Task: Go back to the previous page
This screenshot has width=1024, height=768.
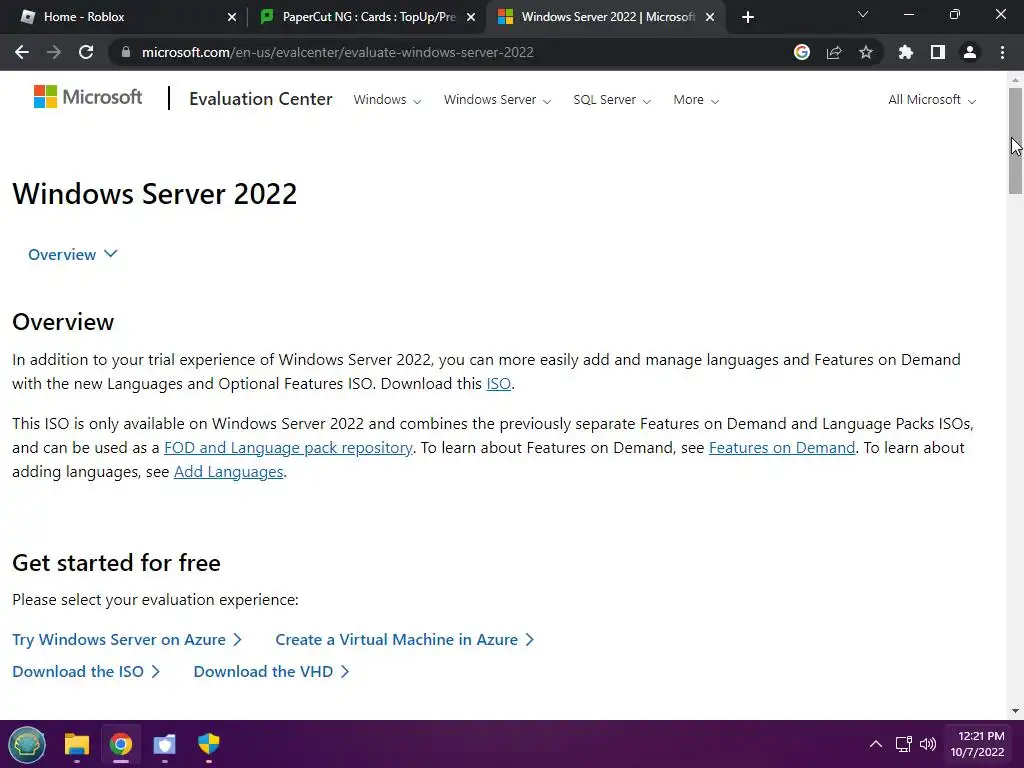Action: 22,52
